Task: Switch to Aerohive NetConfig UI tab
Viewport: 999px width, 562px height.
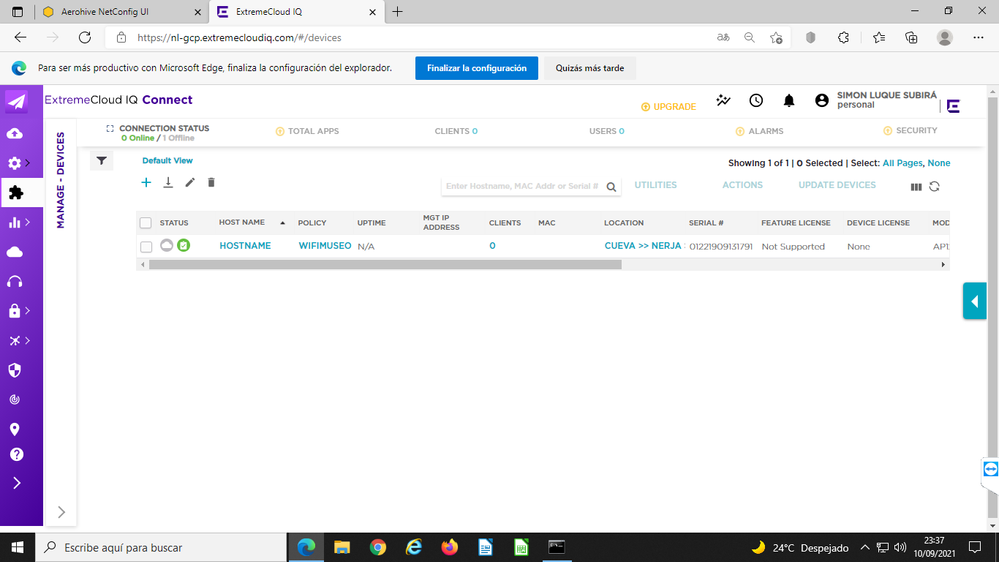Action: point(122,11)
